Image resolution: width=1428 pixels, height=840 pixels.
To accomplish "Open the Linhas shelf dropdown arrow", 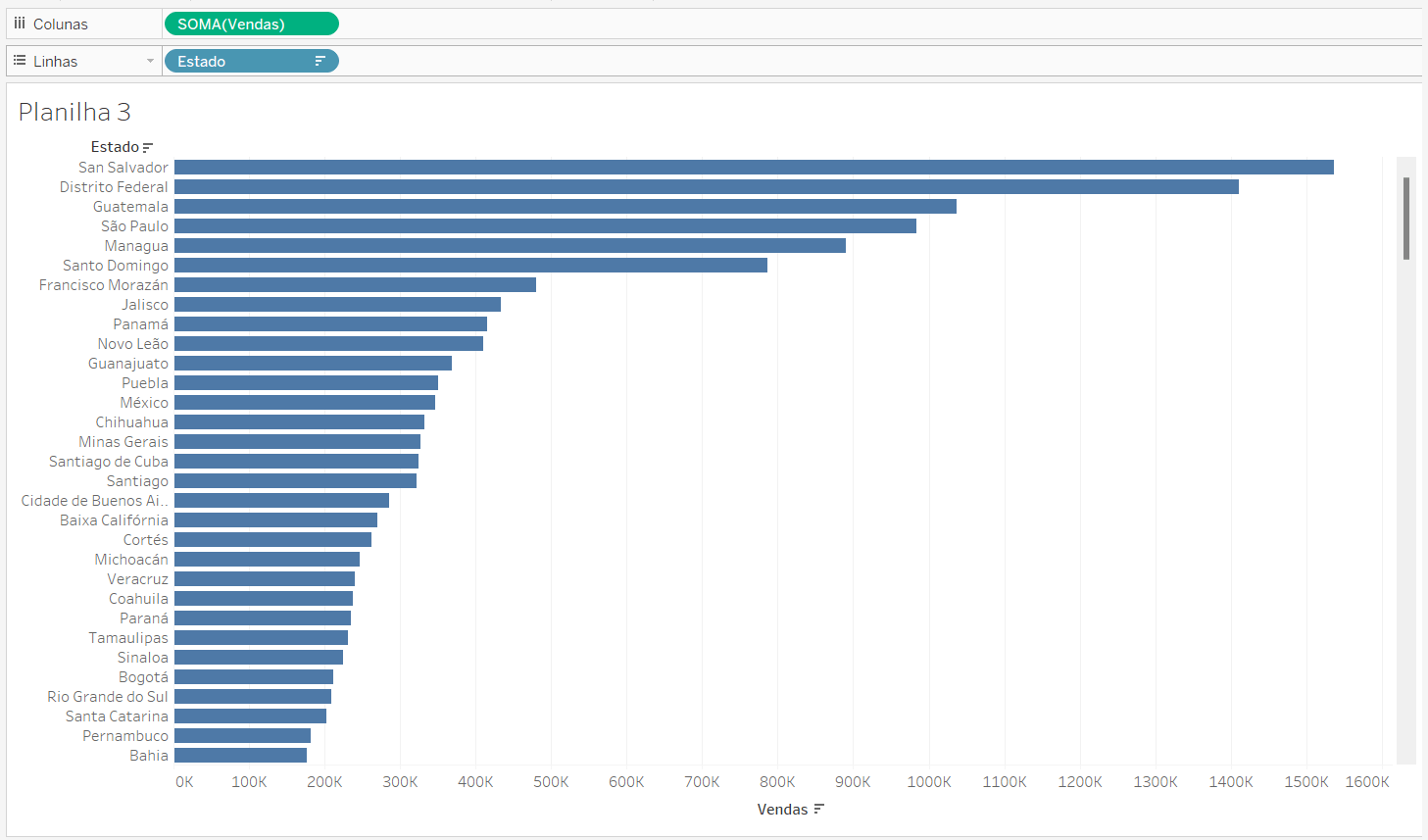I will pos(150,61).
